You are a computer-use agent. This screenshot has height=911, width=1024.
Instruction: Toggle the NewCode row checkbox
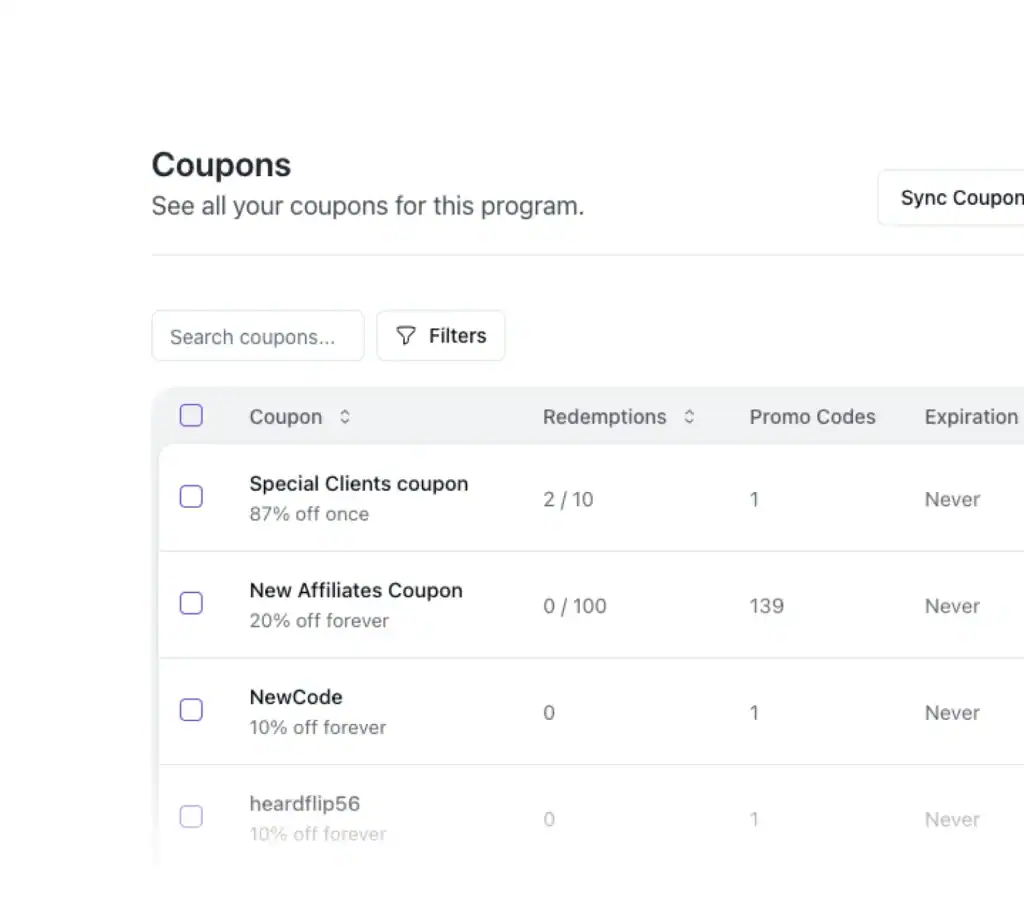click(191, 710)
